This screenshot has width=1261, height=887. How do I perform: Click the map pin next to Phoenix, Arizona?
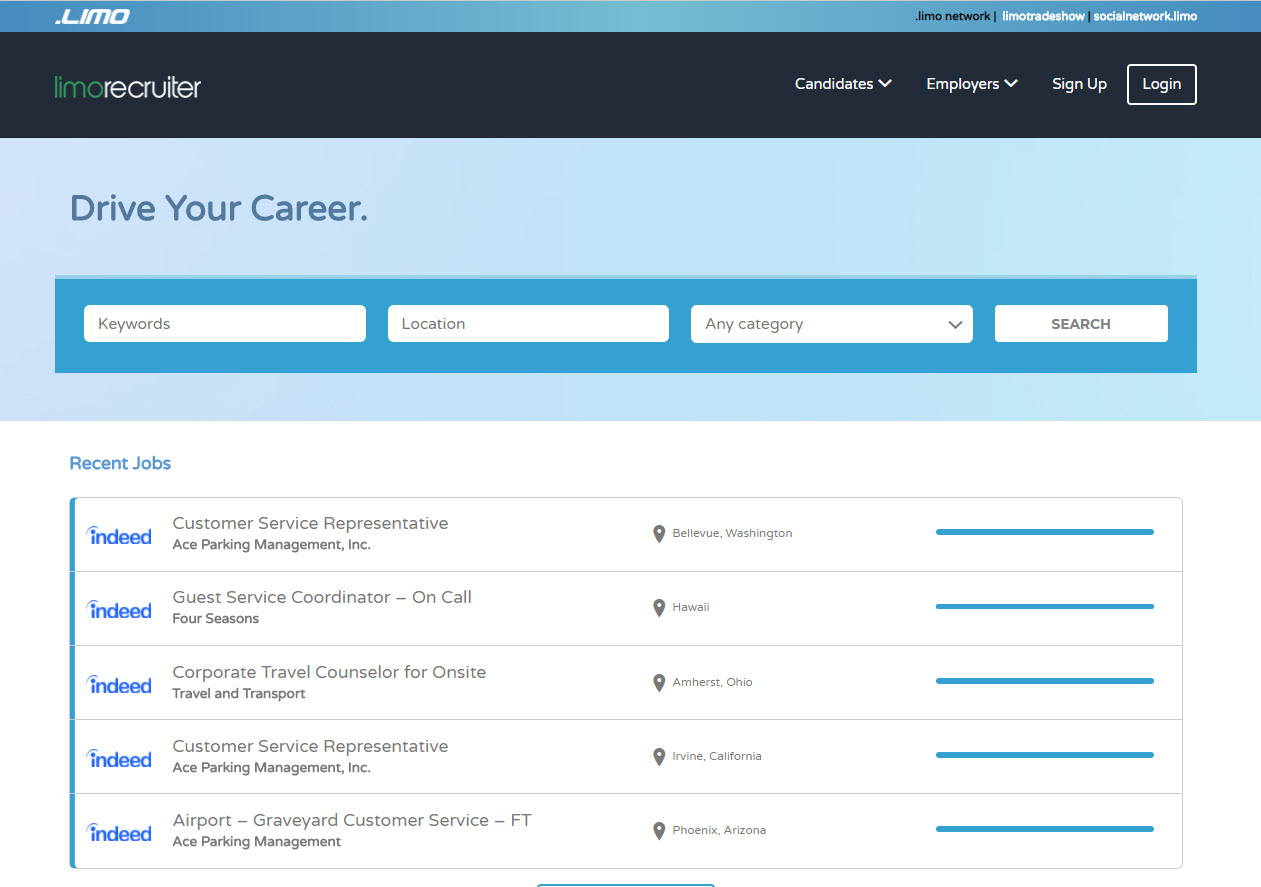click(659, 831)
